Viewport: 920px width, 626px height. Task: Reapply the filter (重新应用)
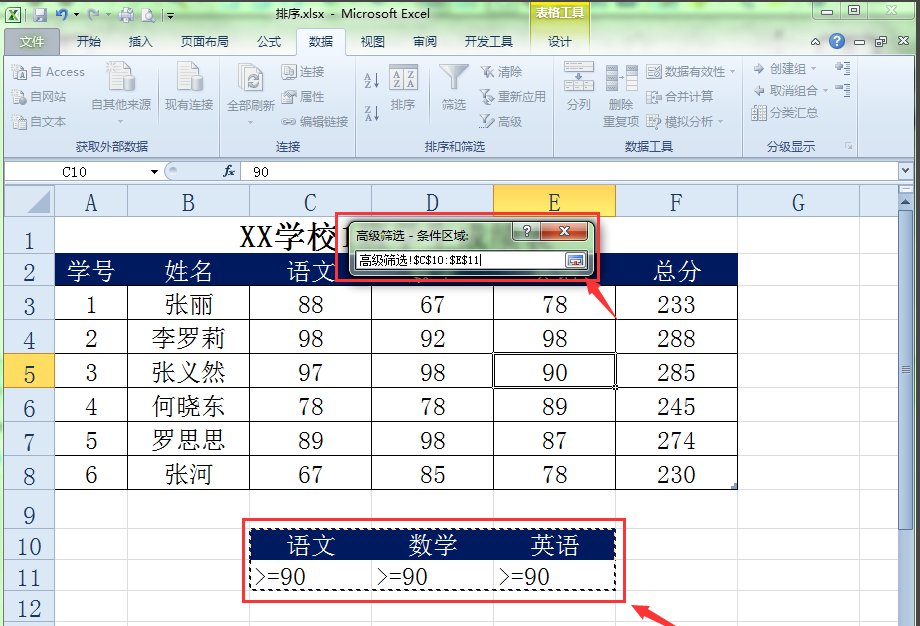tap(513, 97)
